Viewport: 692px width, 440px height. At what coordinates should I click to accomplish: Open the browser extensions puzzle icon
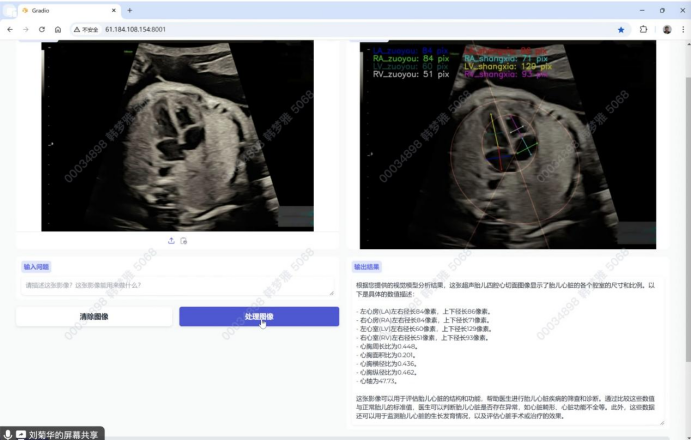pyautogui.click(x=643, y=30)
